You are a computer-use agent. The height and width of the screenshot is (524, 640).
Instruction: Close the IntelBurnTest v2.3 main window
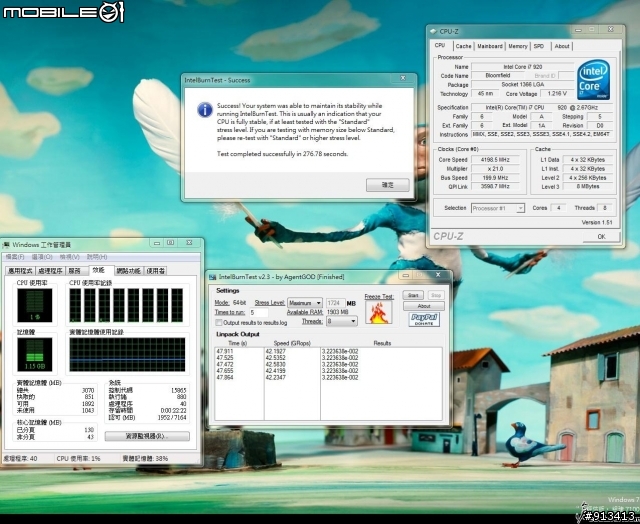[438, 275]
